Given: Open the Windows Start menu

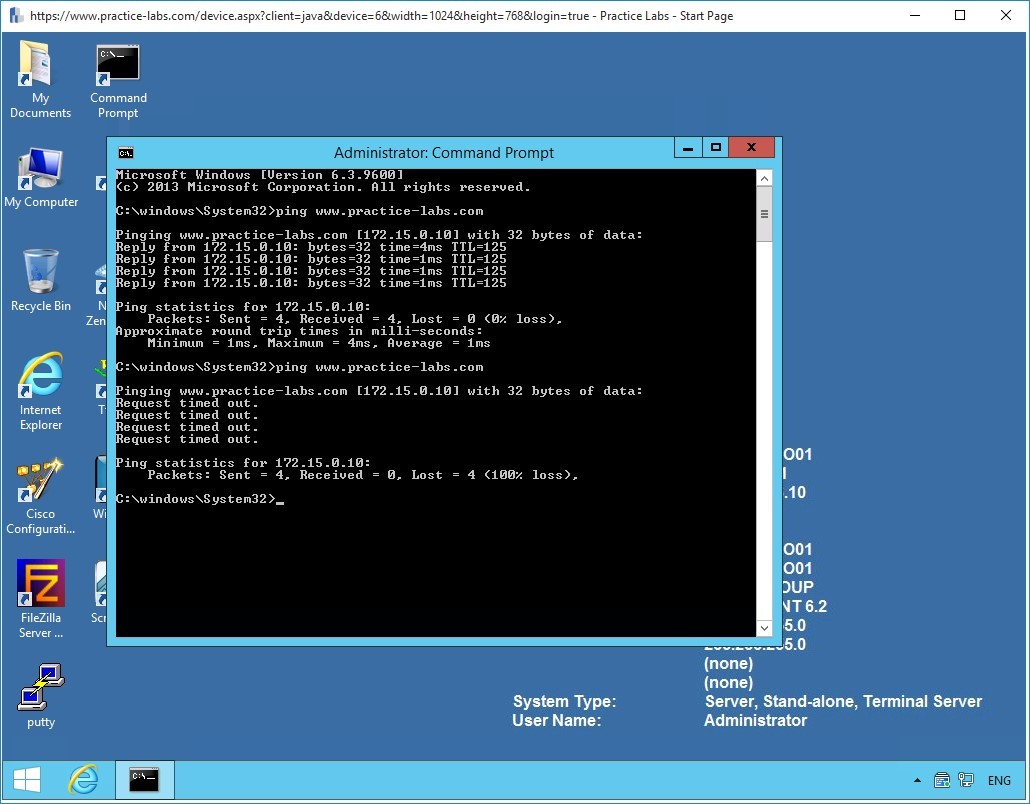Looking at the screenshot, I should coord(25,780).
